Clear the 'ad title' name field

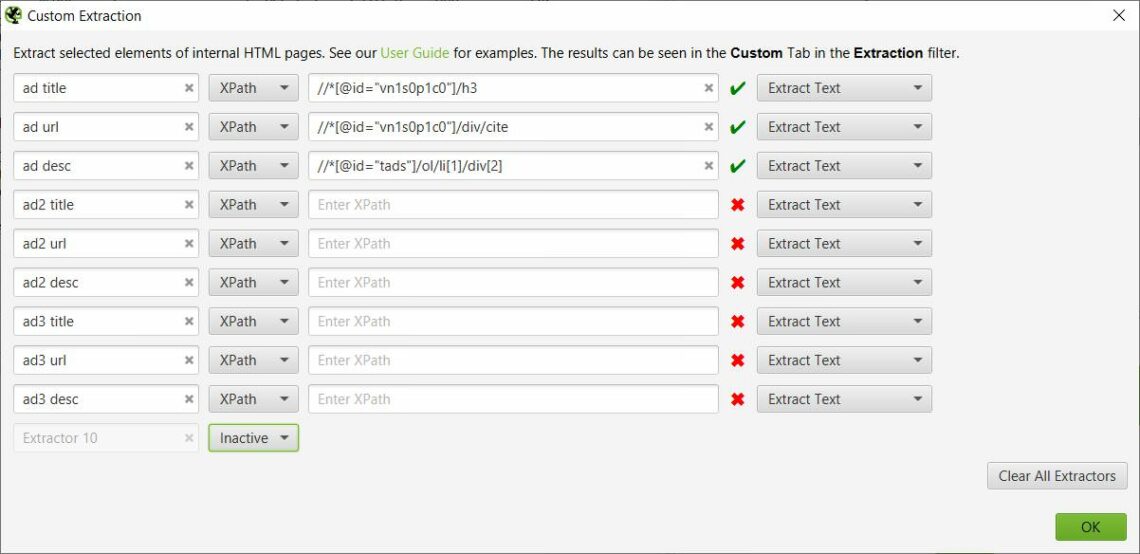tap(189, 88)
